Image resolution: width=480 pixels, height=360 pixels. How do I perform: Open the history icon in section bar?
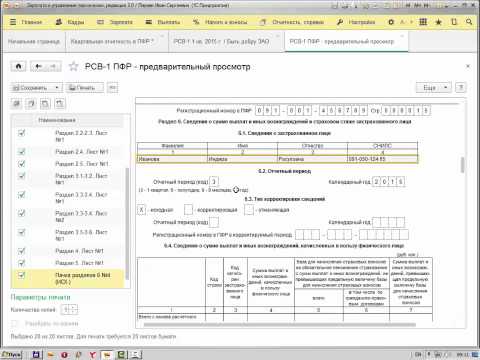(454, 22)
